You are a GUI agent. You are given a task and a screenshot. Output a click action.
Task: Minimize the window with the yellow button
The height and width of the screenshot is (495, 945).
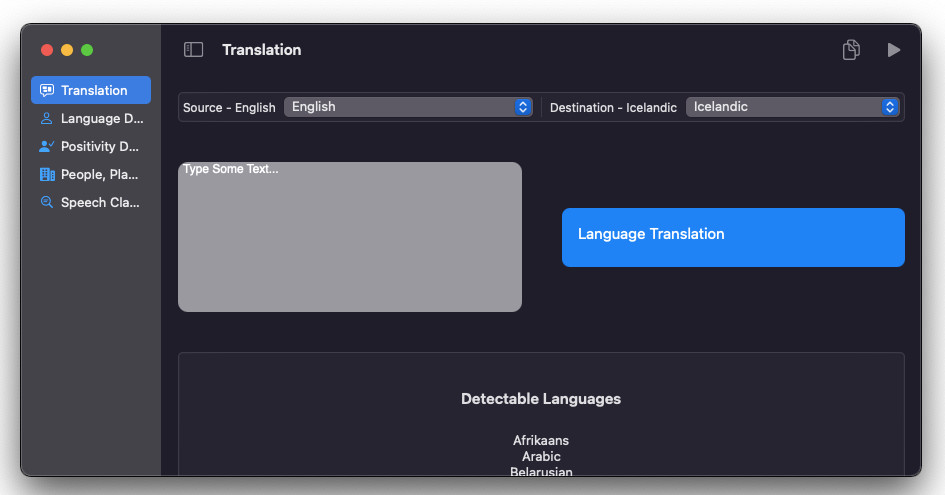[x=67, y=50]
